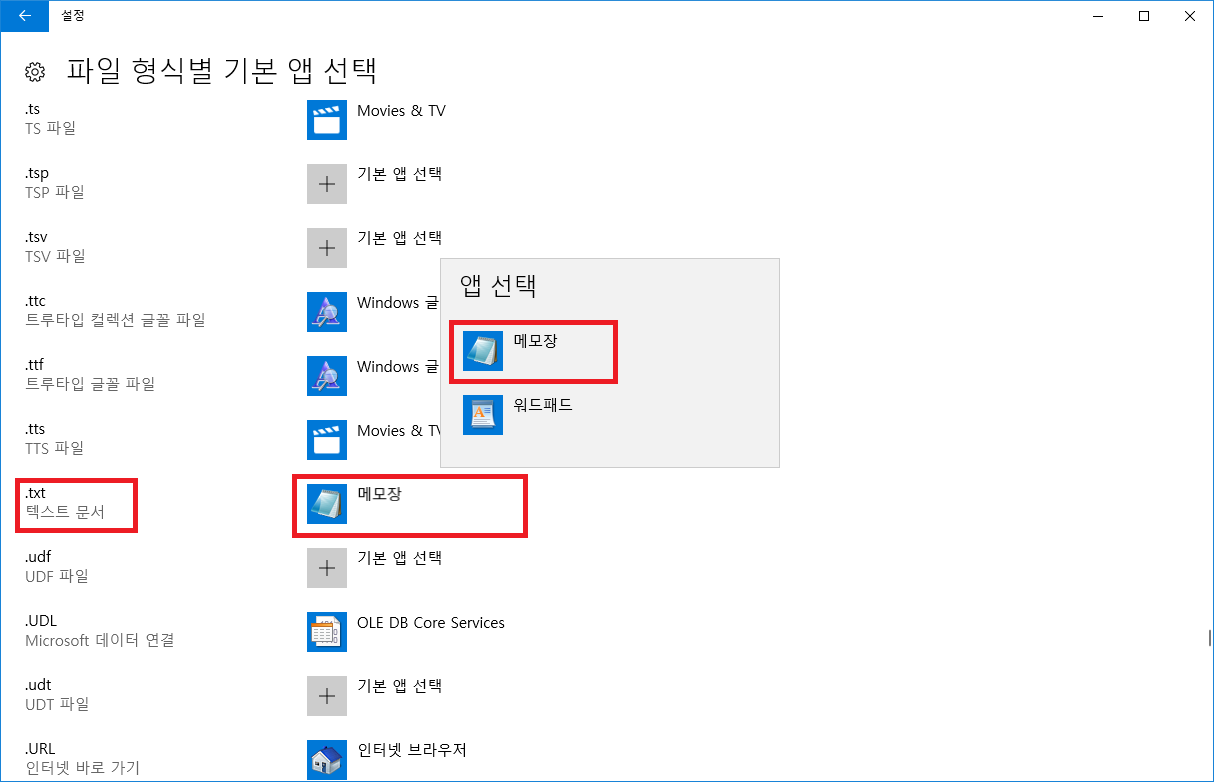
Task: Click the 트루타입 컬렉션 글꼴 파일 text
Action: coord(115,320)
